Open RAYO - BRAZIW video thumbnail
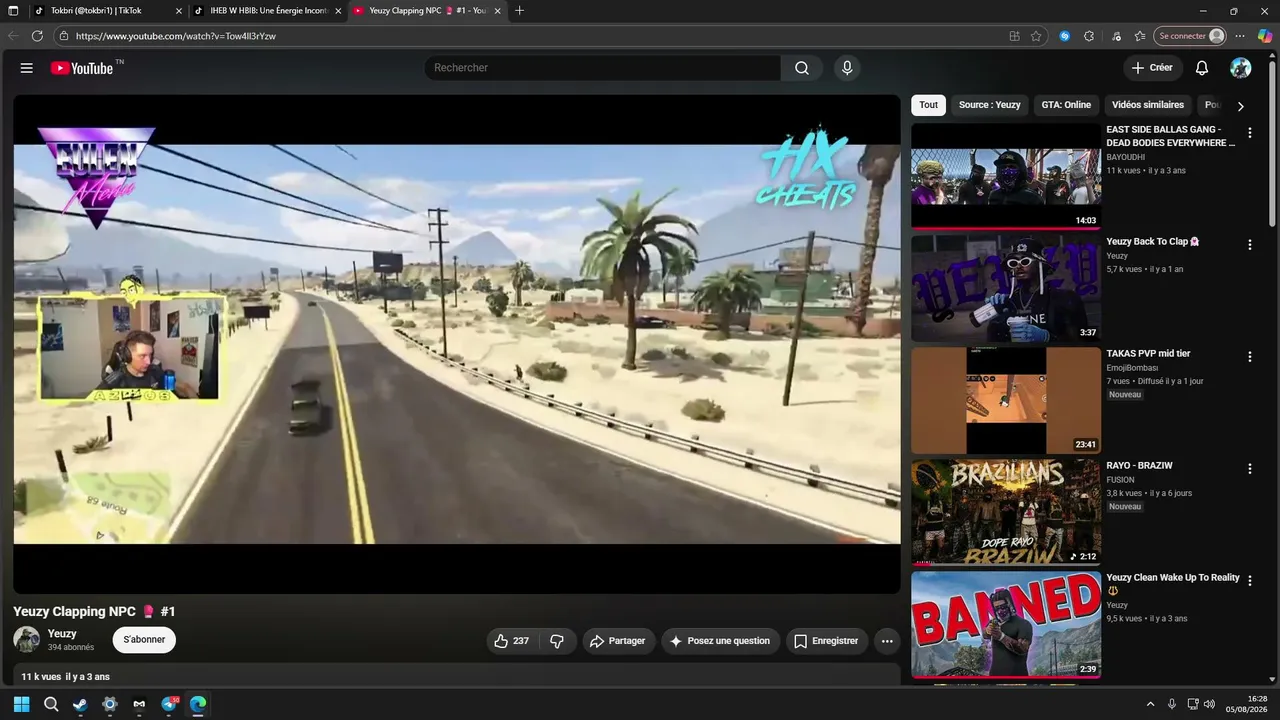Image resolution: width=1280 pixels, height=720 pixels. pos(1006,512)
